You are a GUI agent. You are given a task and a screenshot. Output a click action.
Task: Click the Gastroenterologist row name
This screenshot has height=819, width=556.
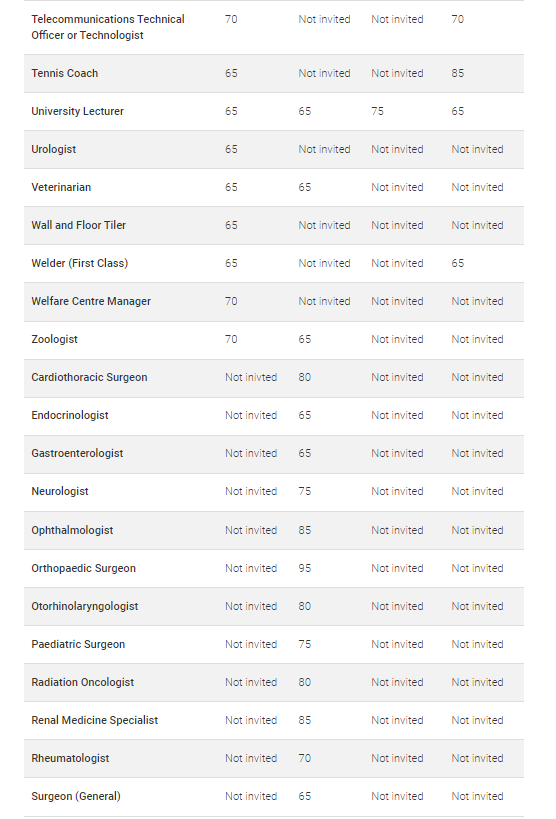pyautogui.click(x=77, y=453)
